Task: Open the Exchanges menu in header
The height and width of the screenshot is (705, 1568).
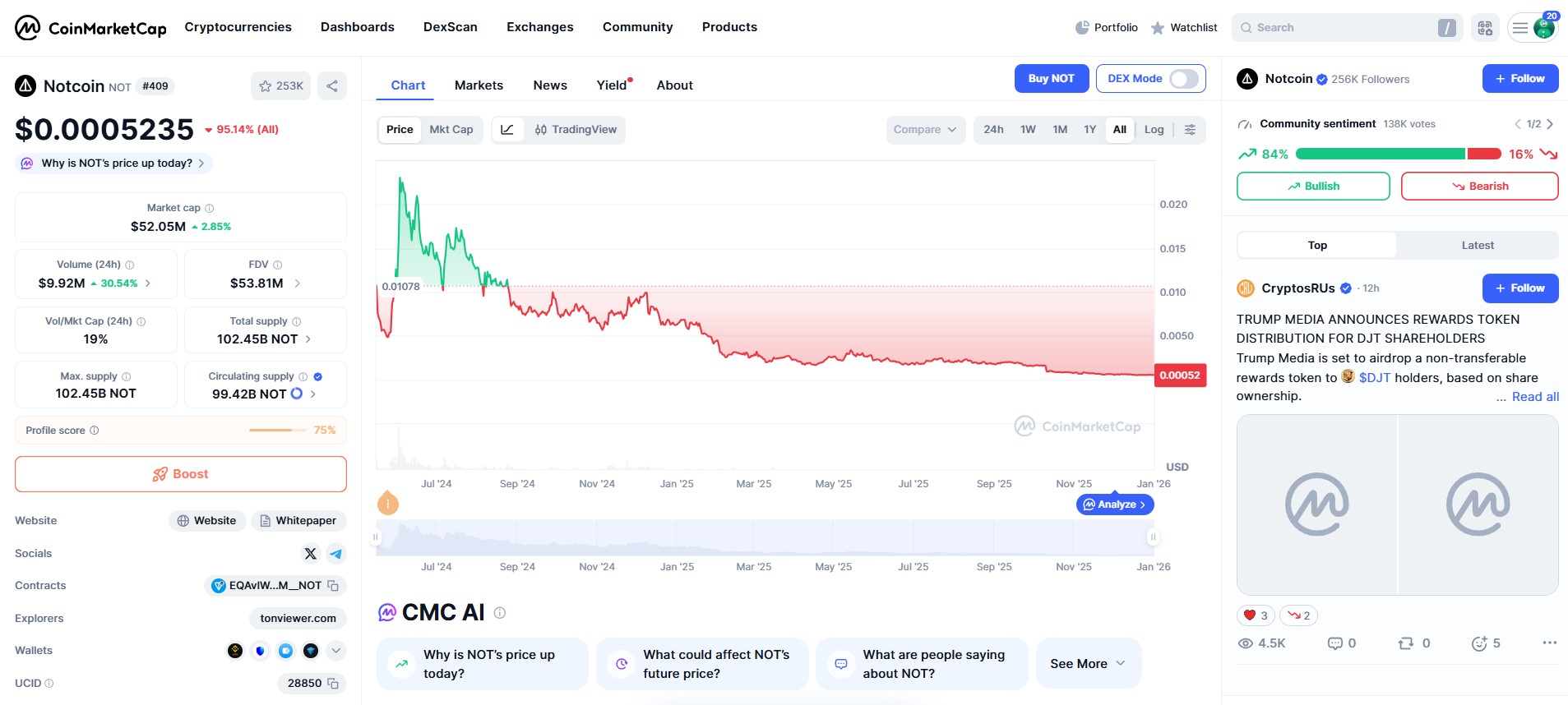Action: pos(539,27)
